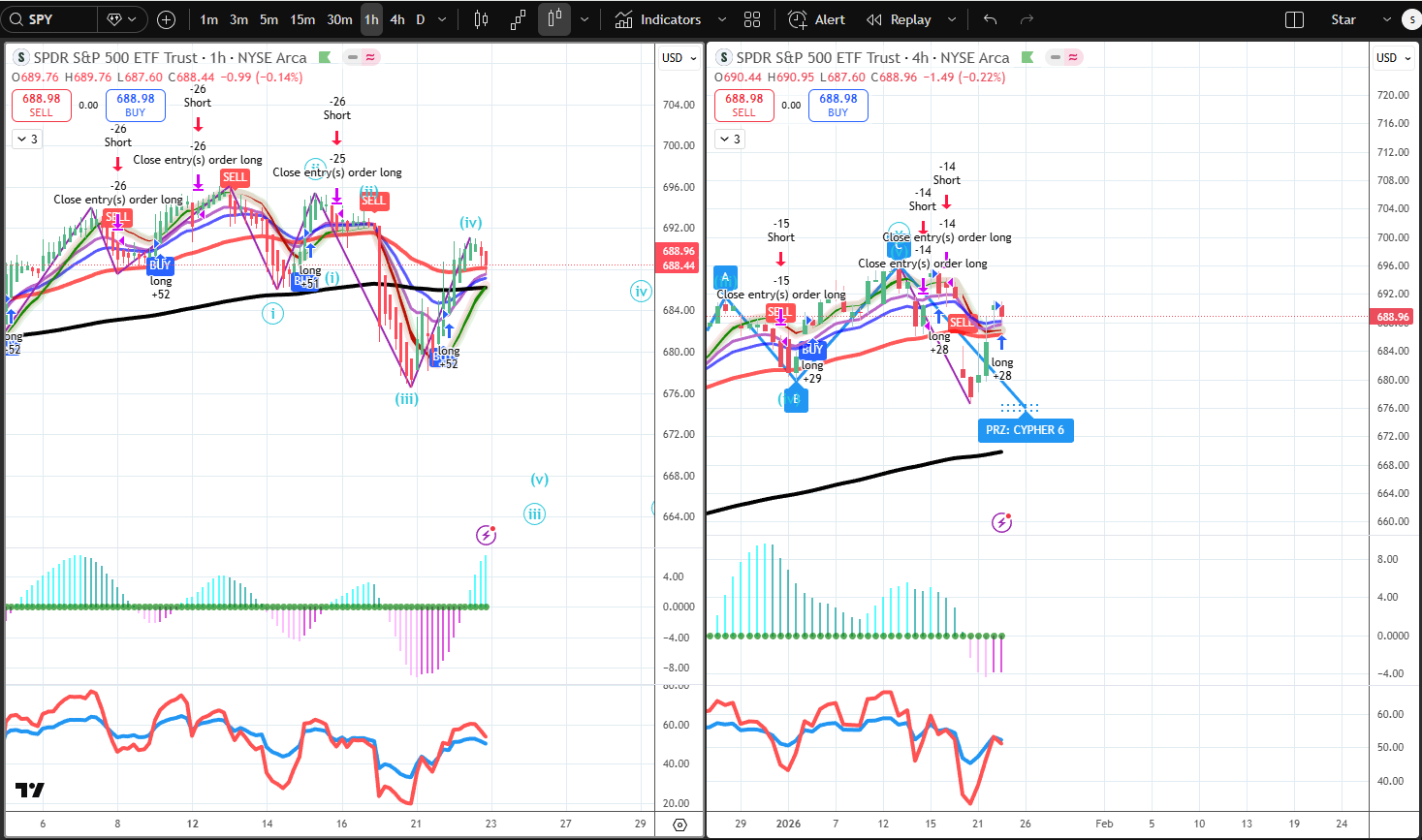Select the step line chart style icon
The image size is (1422, 840).
pos(518,19)
